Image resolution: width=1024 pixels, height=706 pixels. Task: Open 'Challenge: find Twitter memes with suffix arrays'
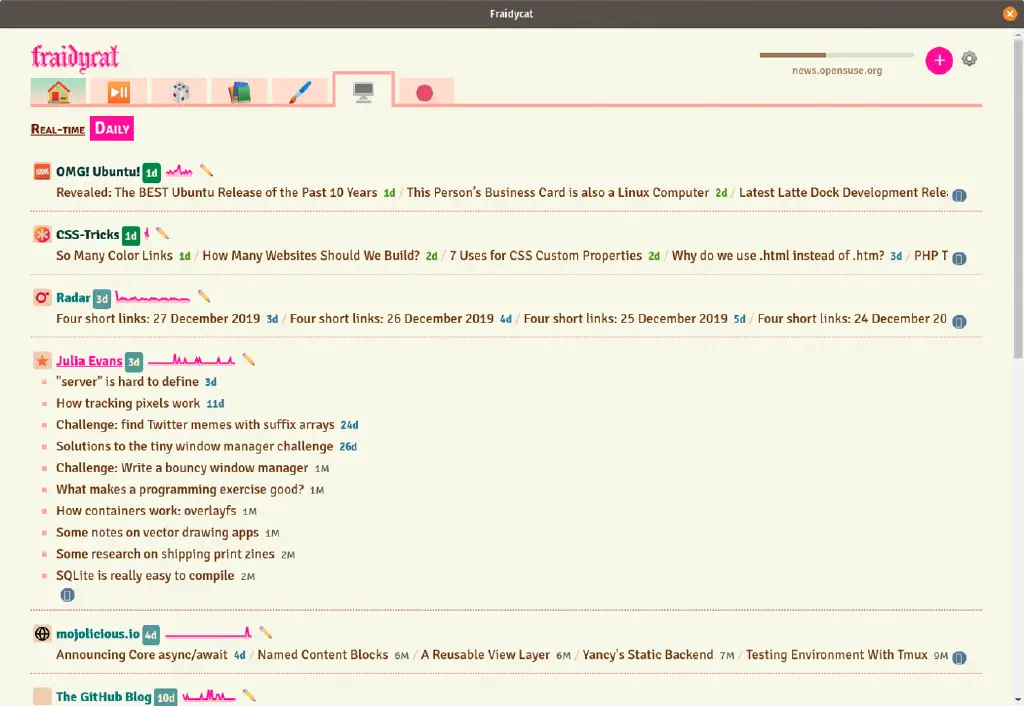pos(195,425)
